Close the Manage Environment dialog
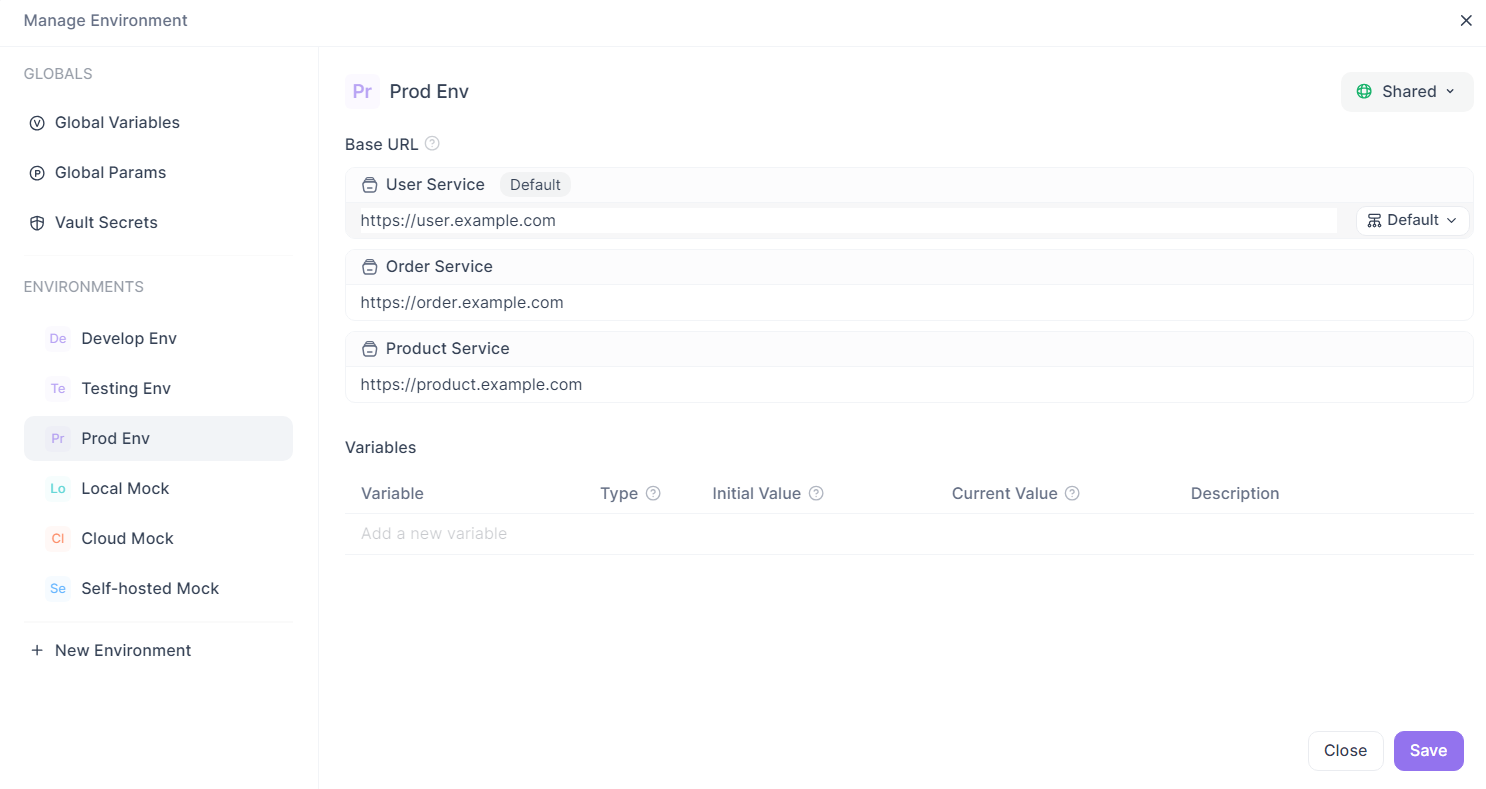This screenshot has height=789, width=1486. pyautogui.click(x=1466, y=20)
